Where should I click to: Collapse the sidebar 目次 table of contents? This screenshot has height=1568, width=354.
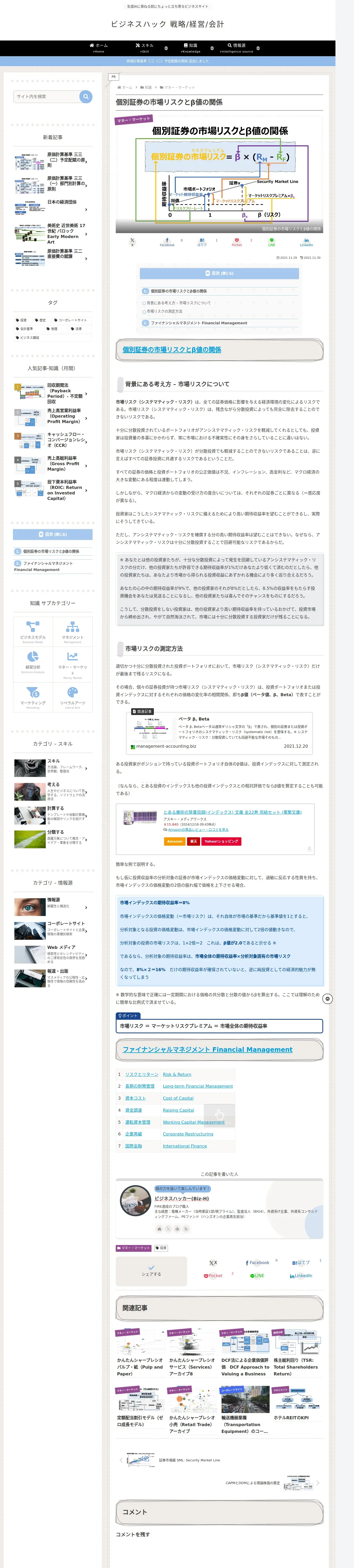[53, 534]
